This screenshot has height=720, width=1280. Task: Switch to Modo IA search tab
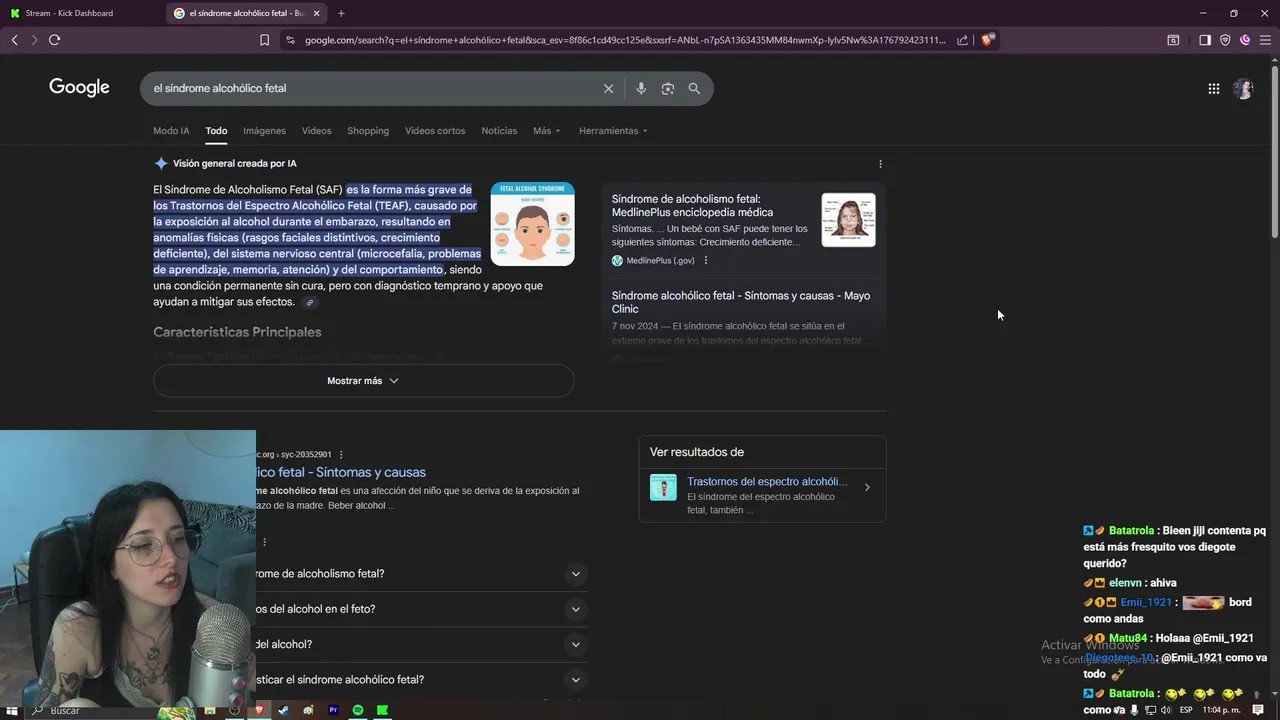click(171, 131)
